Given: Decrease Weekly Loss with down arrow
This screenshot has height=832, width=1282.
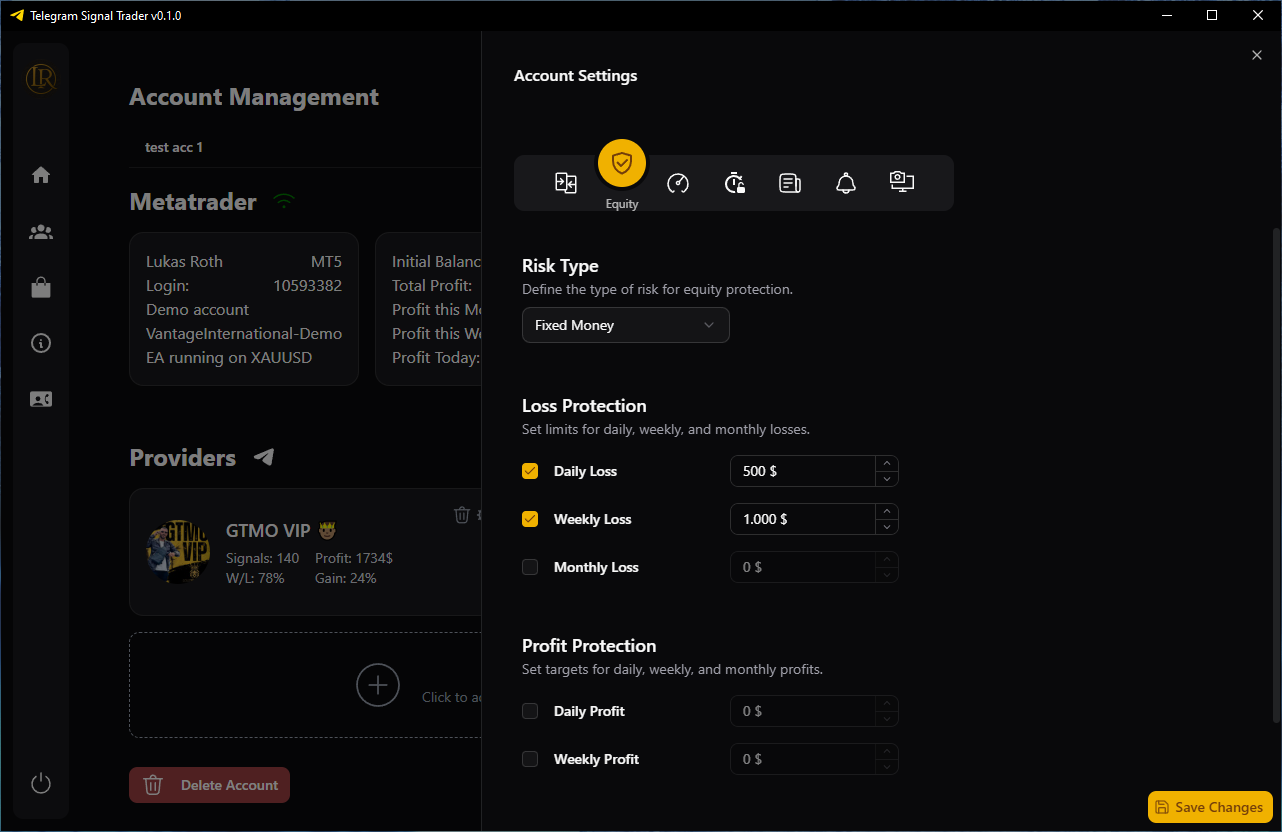Looking at the screenshot, I should click(886, 527).
